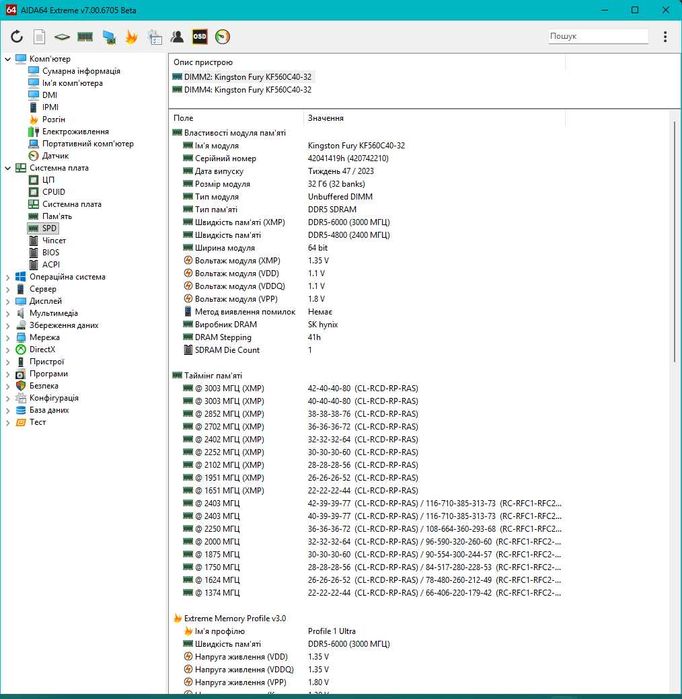Open the memory module toolbar icon

pos(85,37)
